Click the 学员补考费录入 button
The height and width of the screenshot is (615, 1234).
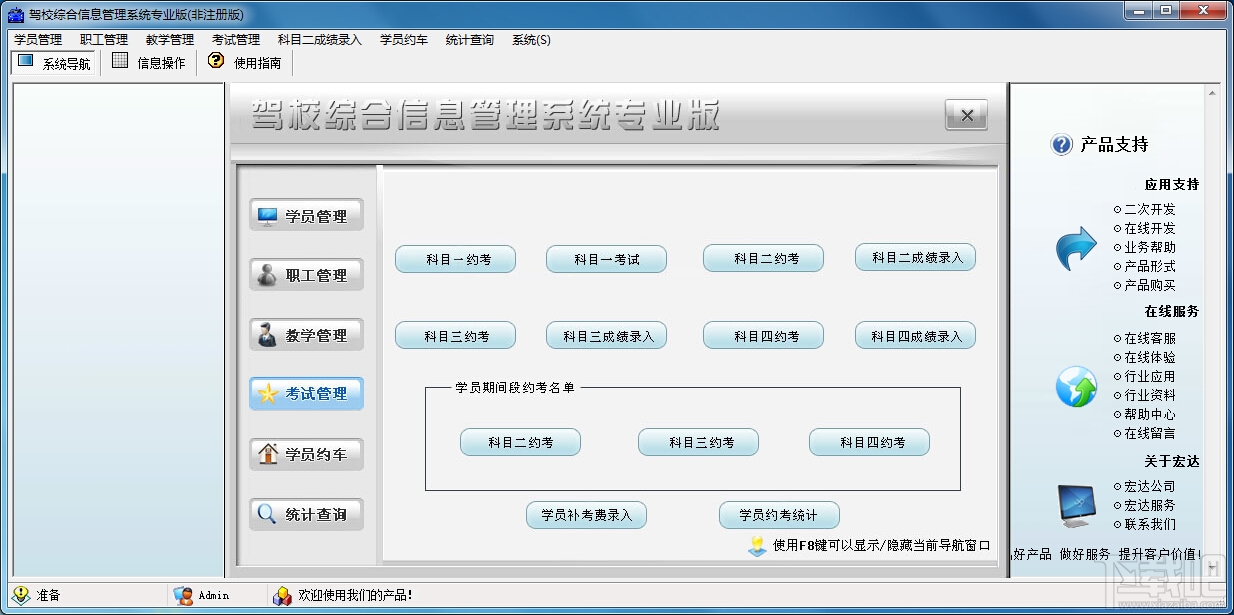pyautogui.click(x=587, y=515)
